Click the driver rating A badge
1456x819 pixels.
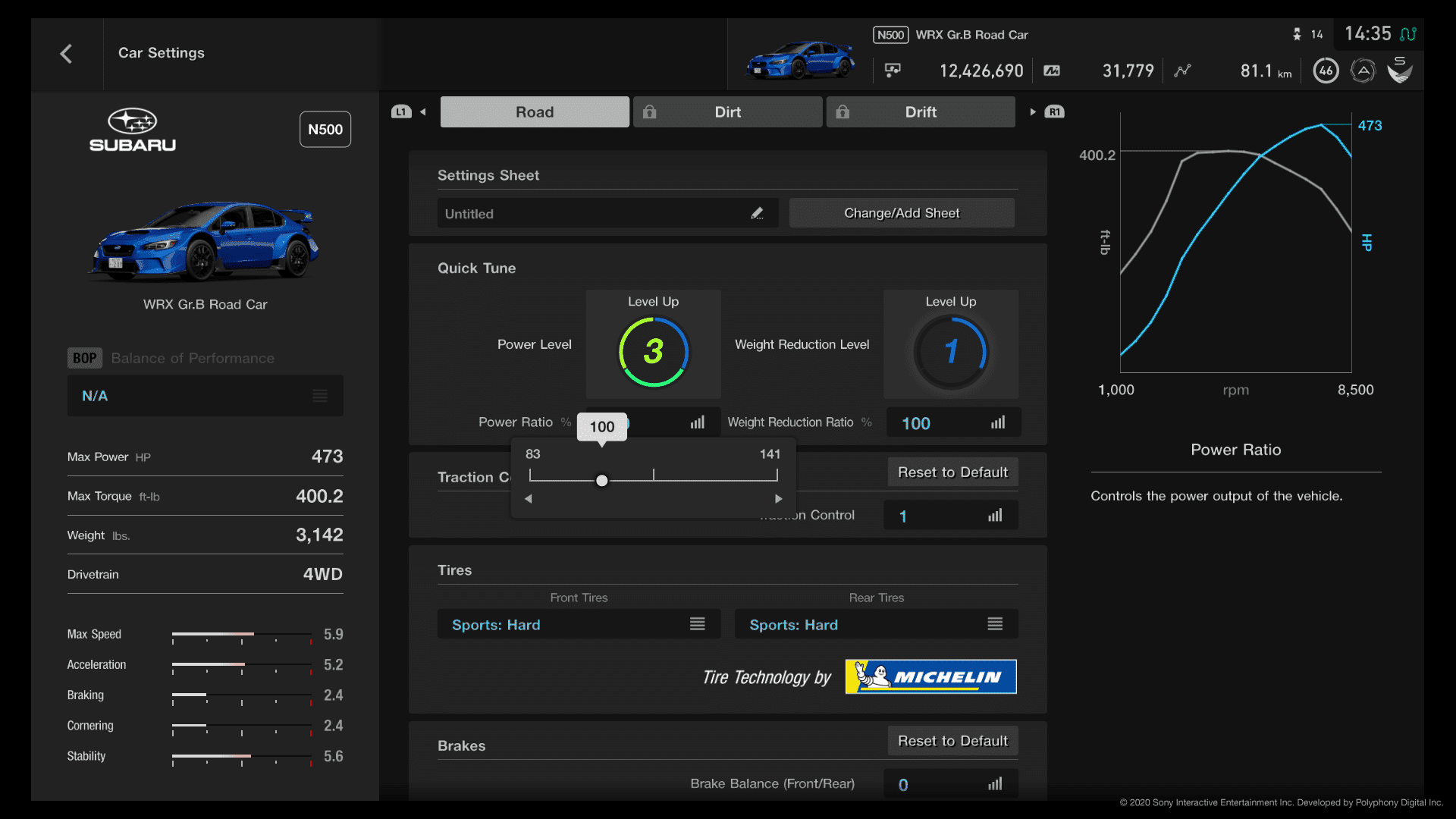click(1363, 71)
